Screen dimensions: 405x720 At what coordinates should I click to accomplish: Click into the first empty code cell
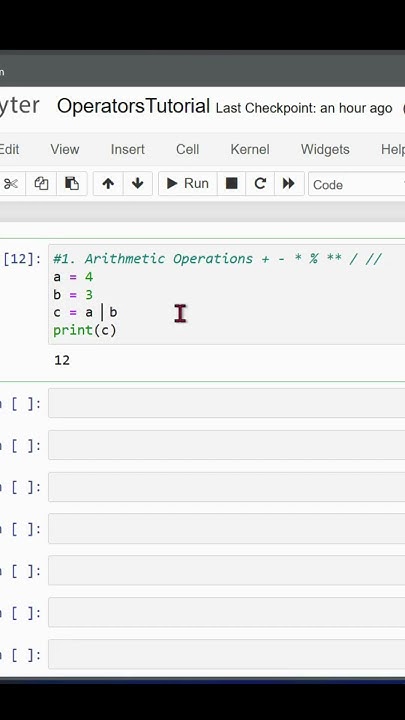click(226, 403)
